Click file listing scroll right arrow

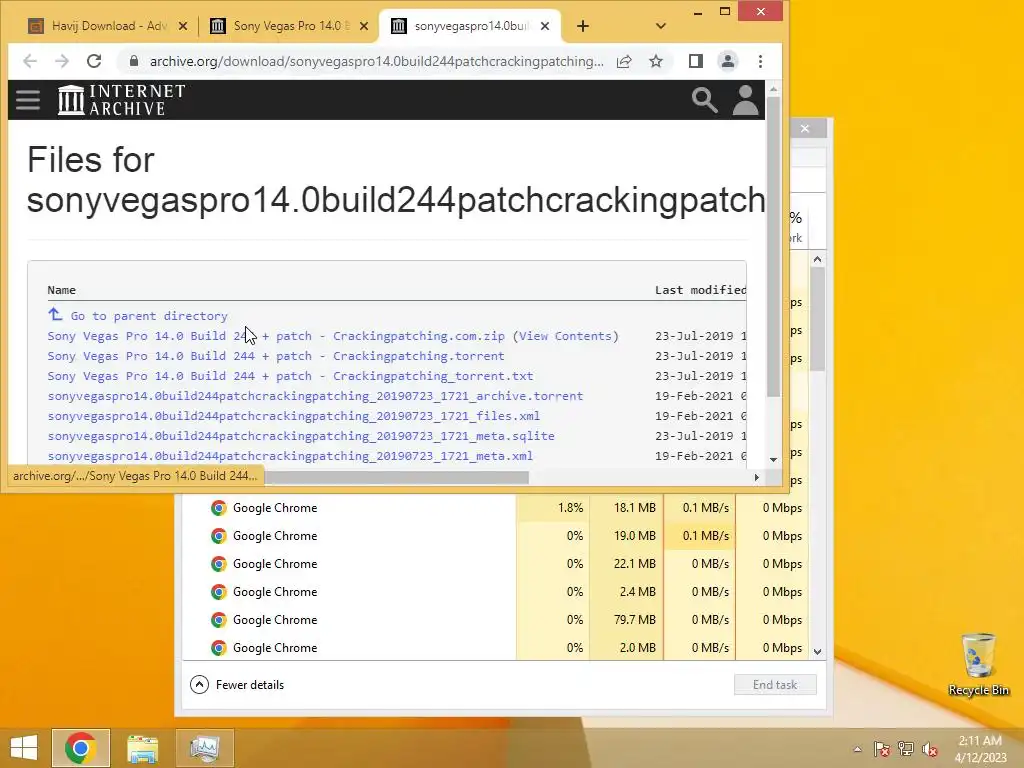click(x=756, y=477)
